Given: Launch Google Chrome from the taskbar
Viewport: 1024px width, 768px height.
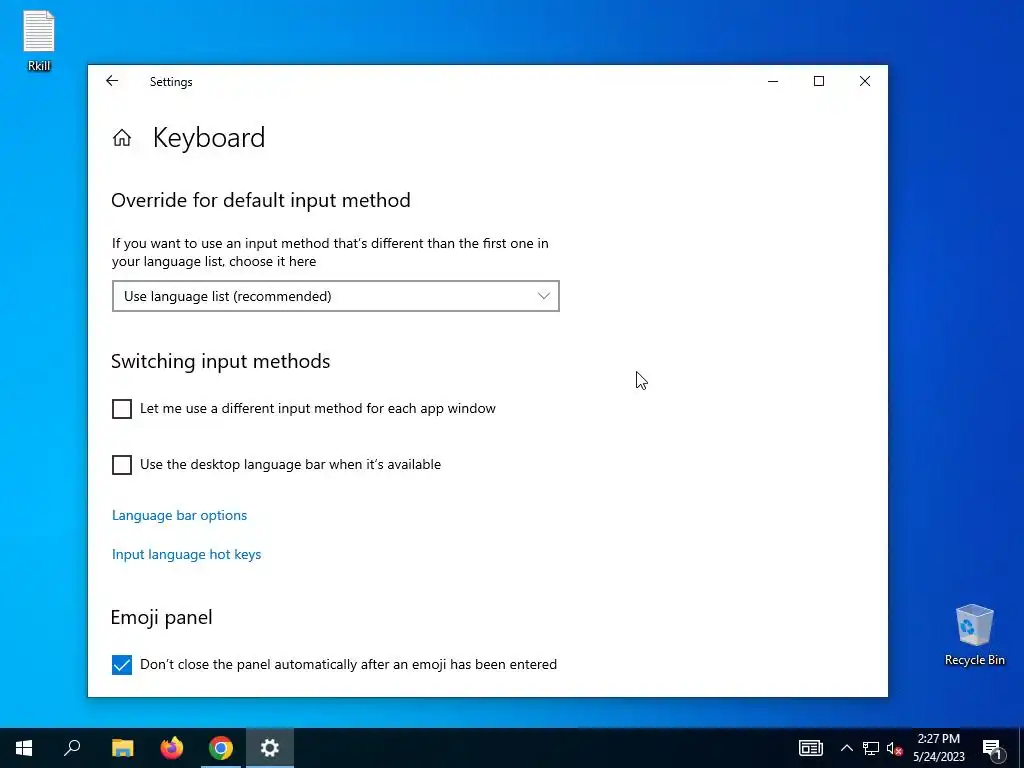Looking at the screenshot, I should pos(221,748).
